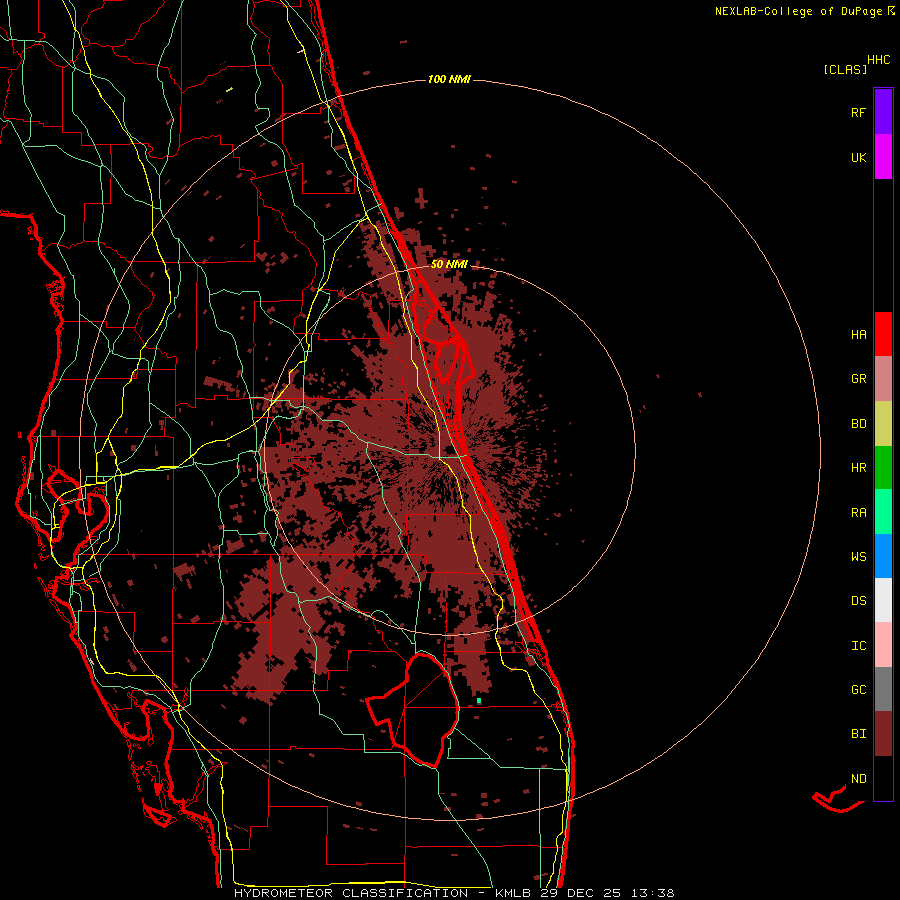Click the "KMLB" station identifier
Screen dimensions: 900x900
coord(510,893)
